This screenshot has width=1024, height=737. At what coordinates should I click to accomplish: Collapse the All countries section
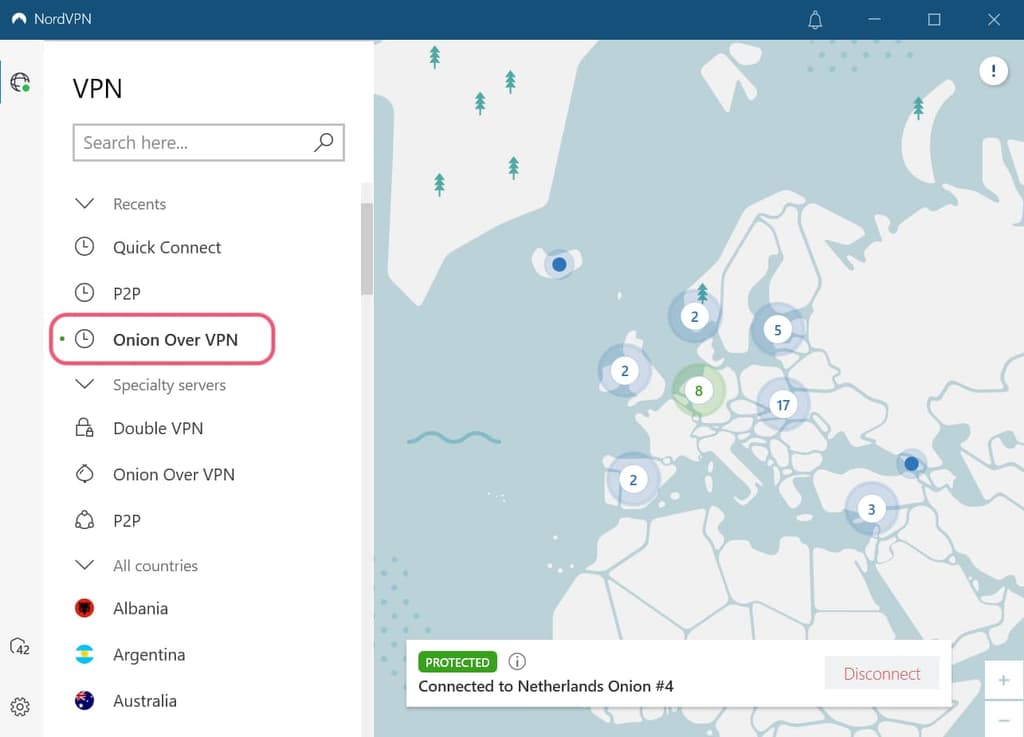(x=85, y=566)
